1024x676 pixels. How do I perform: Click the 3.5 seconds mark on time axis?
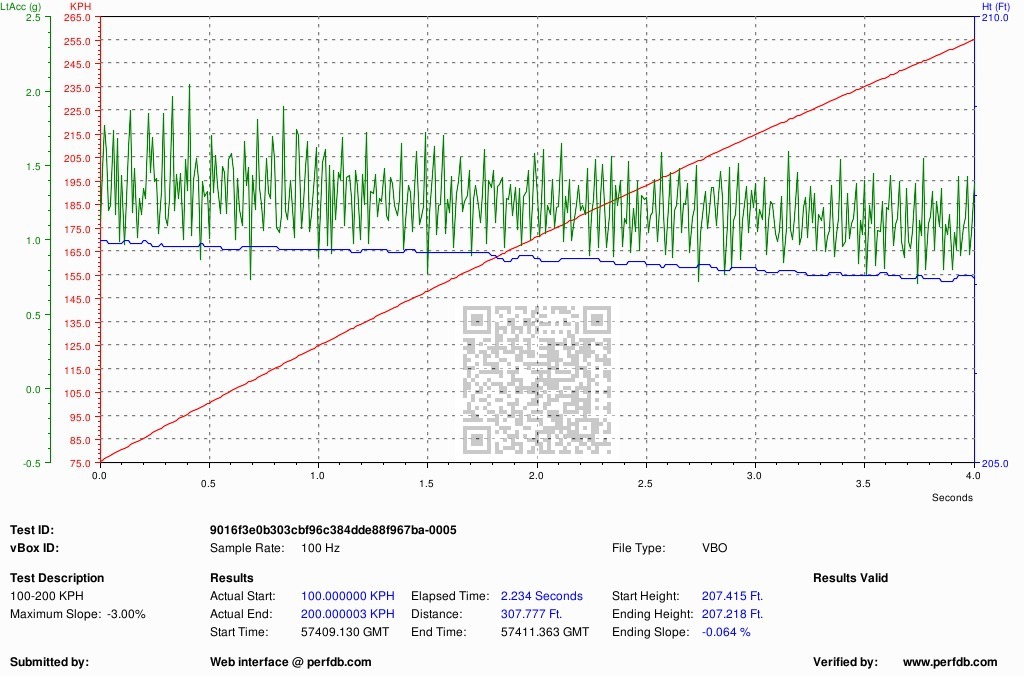pos(863,478)
